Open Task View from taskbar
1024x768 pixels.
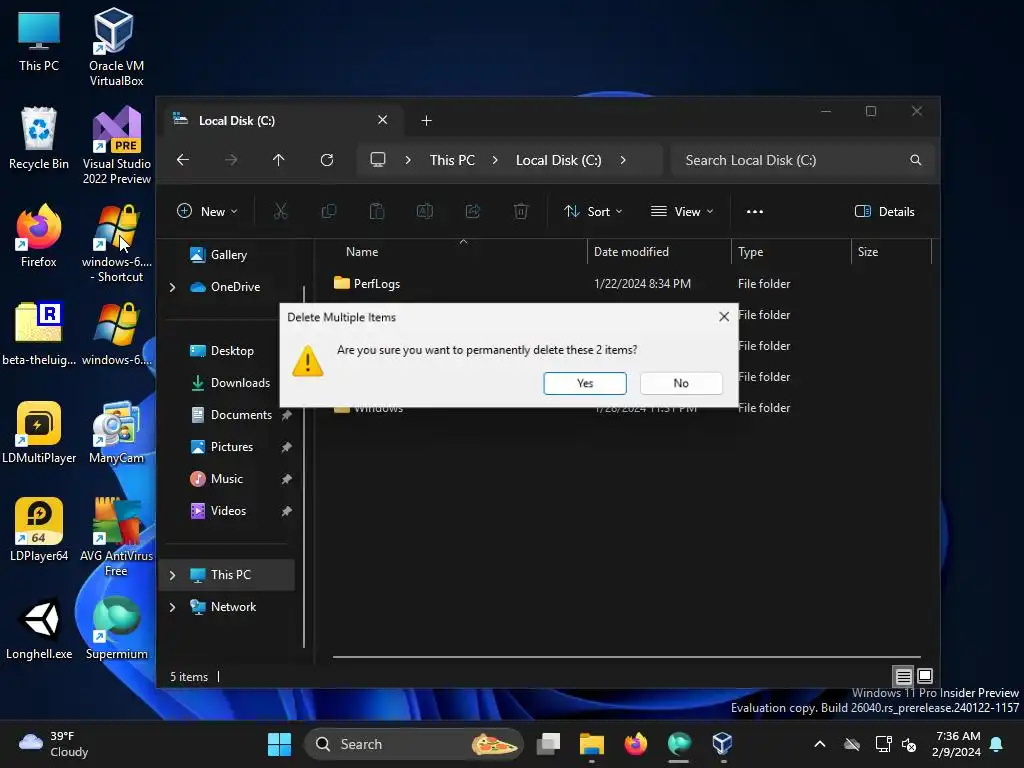(549, 744)
